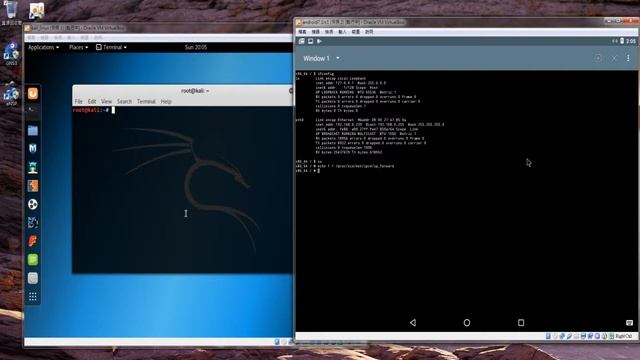Open Search menu in root@kali terminal
The image size is (640, 360).
(x=124, y=101)
